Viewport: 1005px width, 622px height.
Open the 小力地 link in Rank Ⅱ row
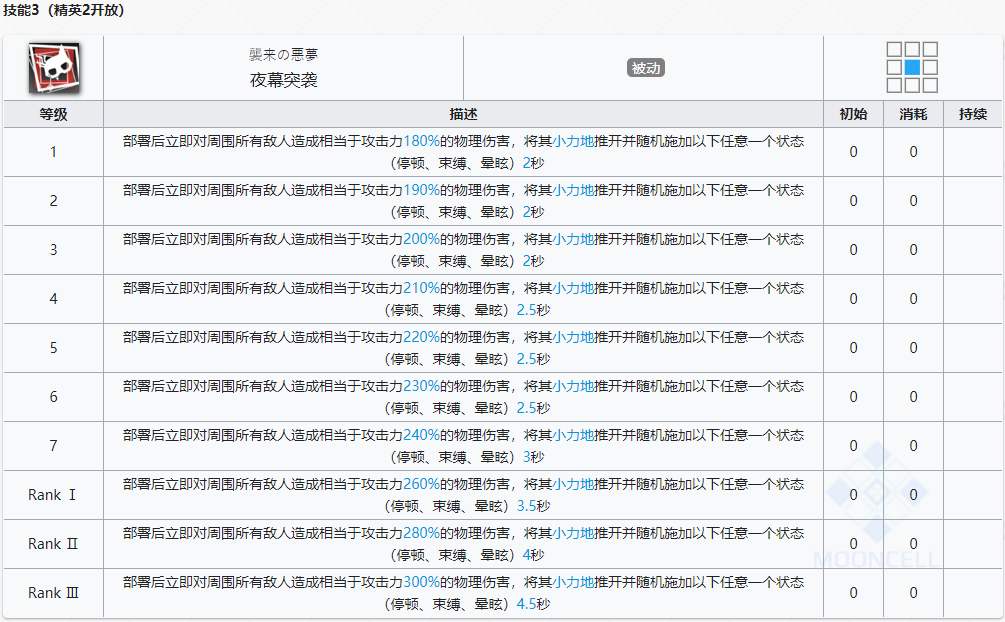coord(574,534)
